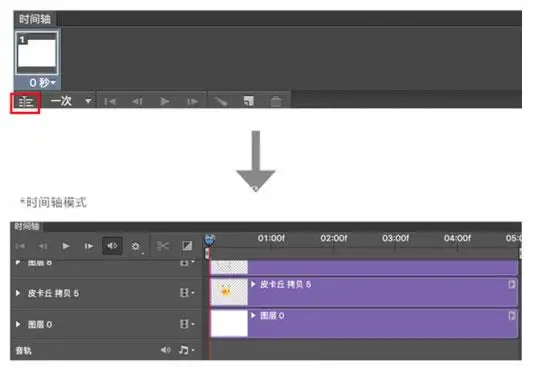539x378 pixels.
Task: Step to next frame in video timeline
Action: [x=89, y=246]
